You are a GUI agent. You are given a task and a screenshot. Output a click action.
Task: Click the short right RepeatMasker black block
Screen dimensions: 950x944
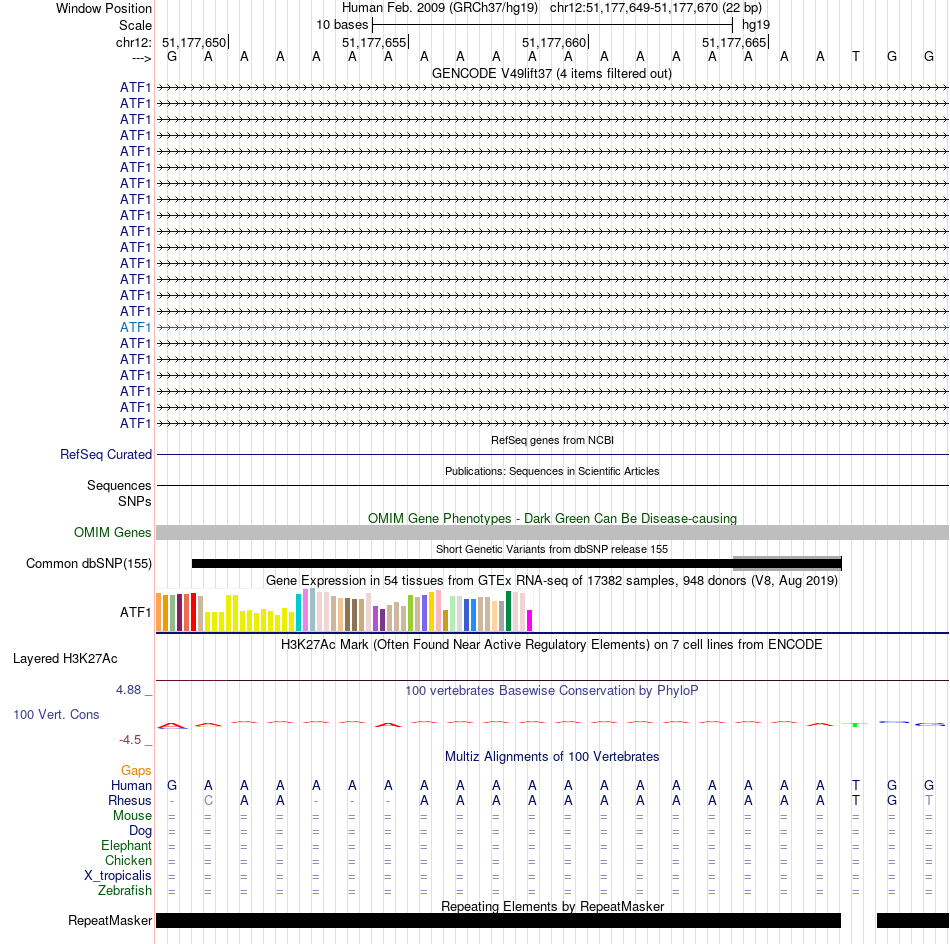point(913,920)
